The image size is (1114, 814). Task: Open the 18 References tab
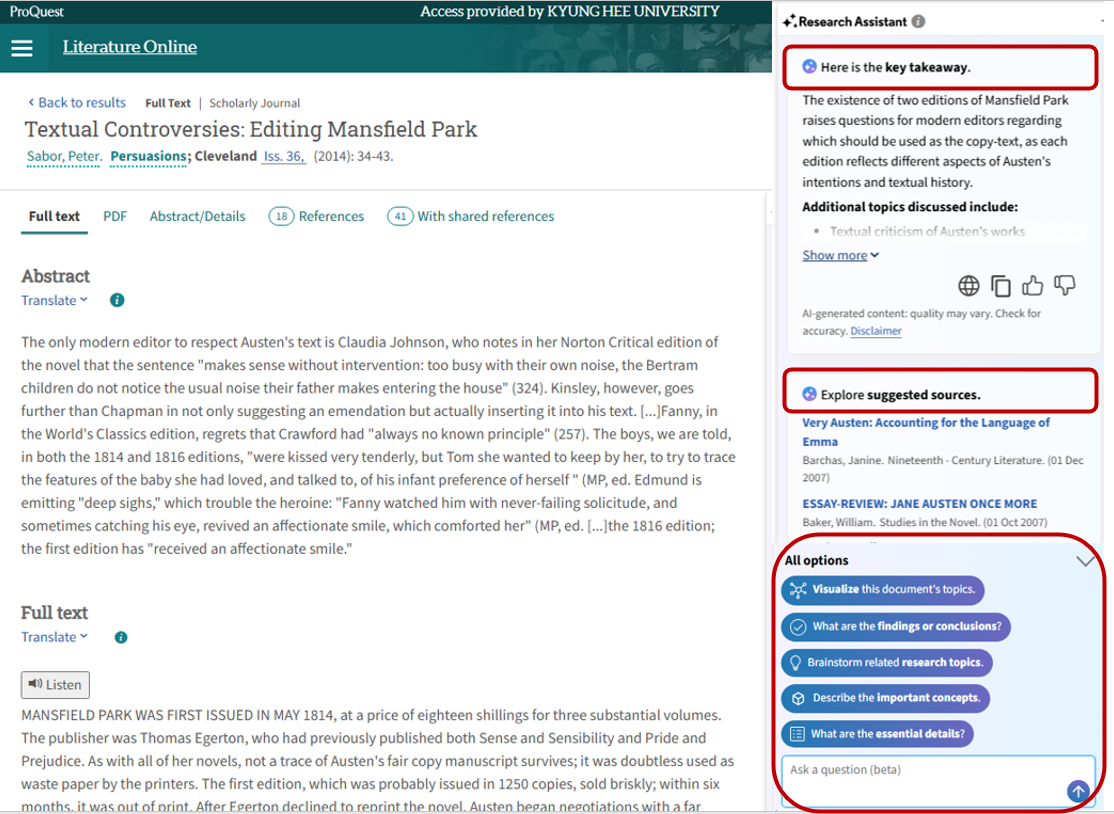(x=316, y=216)
